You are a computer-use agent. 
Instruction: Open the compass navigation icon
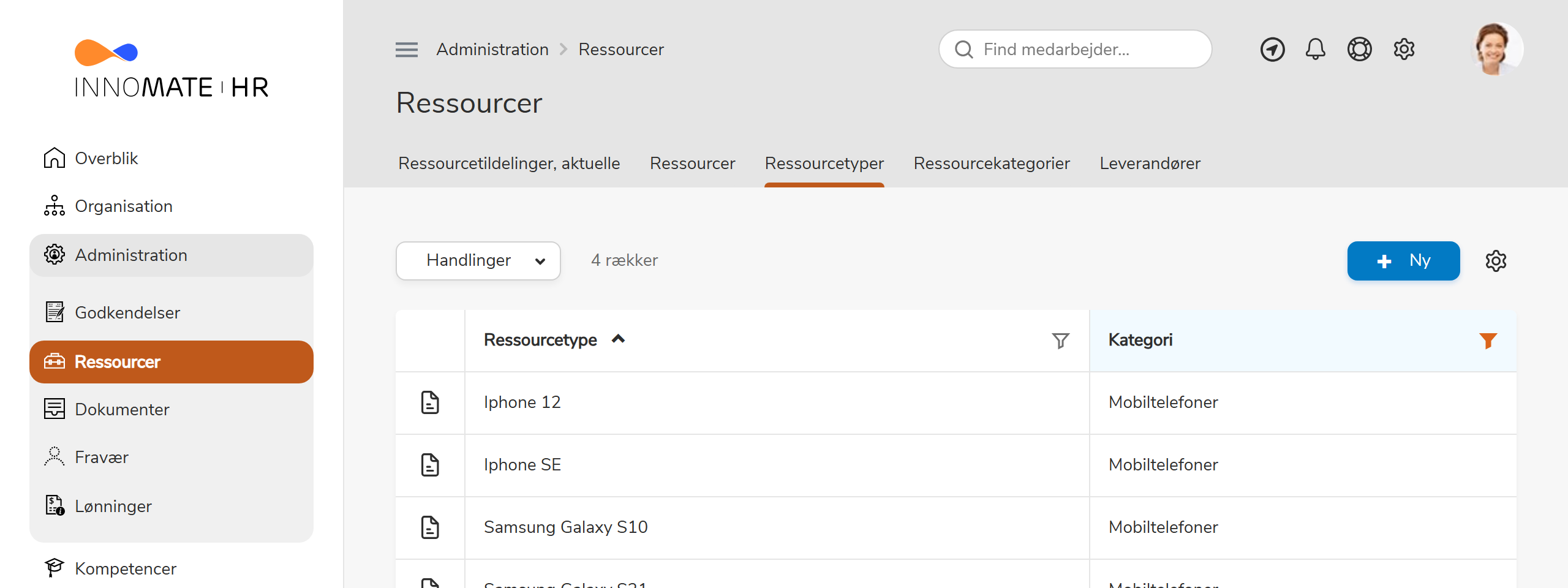point(1272,50)
